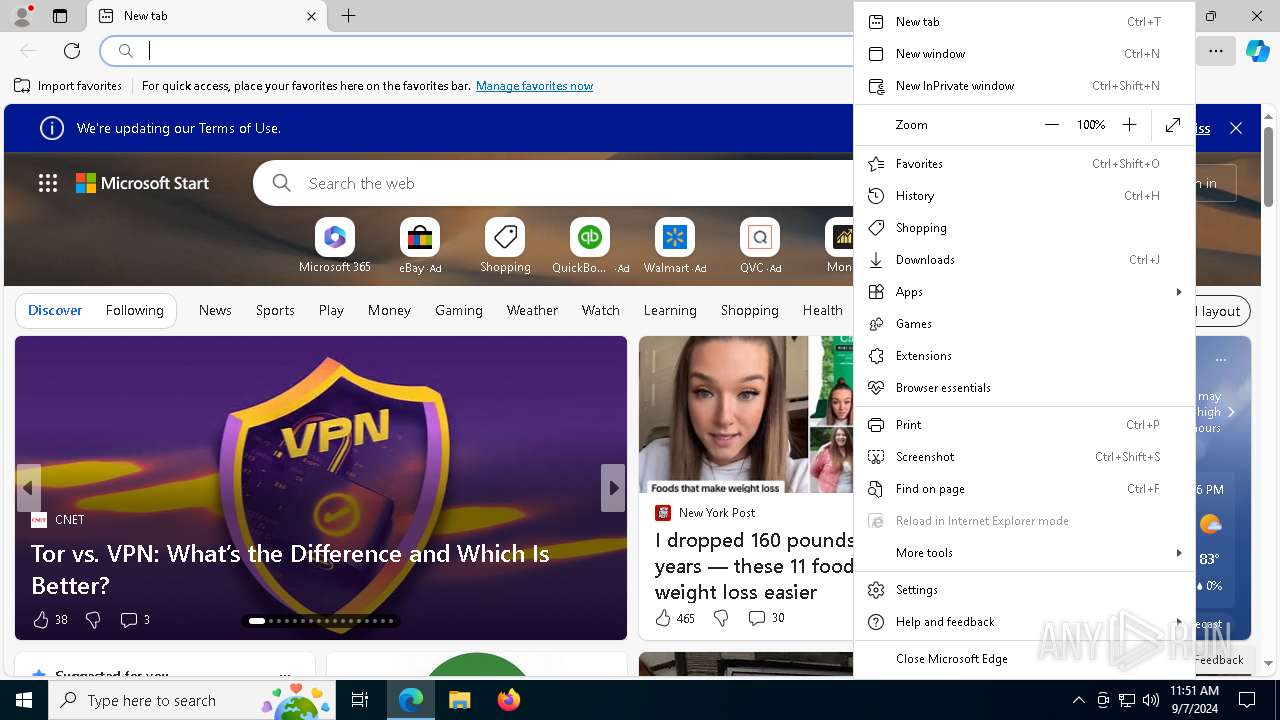Open the Weather category
This screenshot has height=720, width=1280.
click(x=532, y=311)
